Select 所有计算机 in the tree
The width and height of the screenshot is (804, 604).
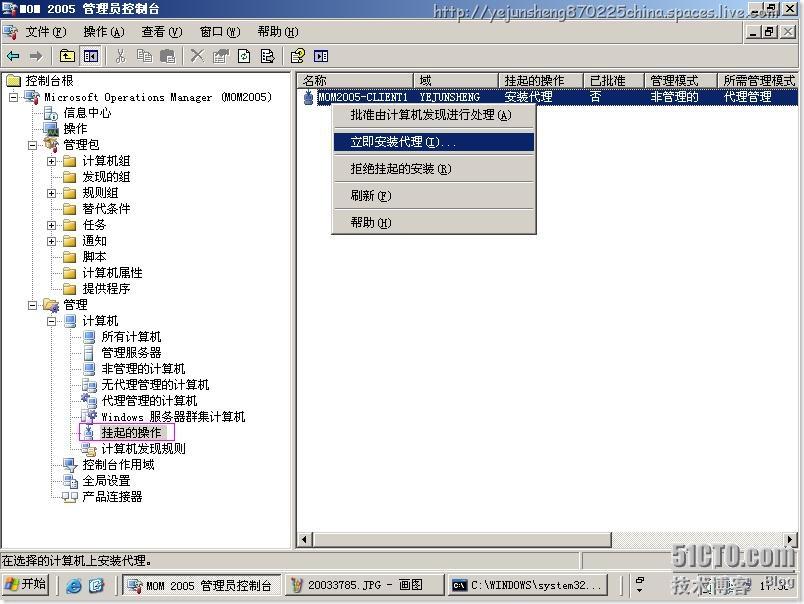131,337
